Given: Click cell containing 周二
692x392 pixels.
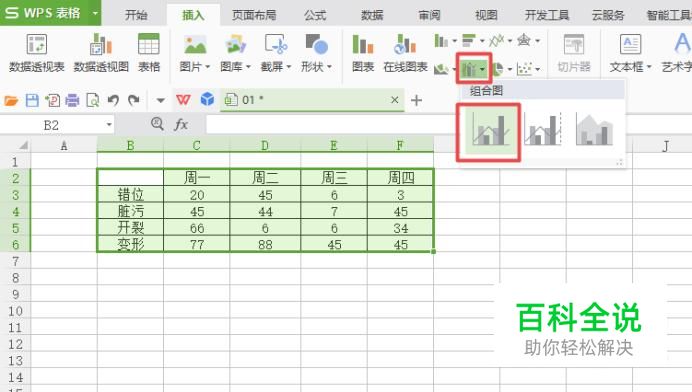Looking at the screenshot, I should (265, 178).
